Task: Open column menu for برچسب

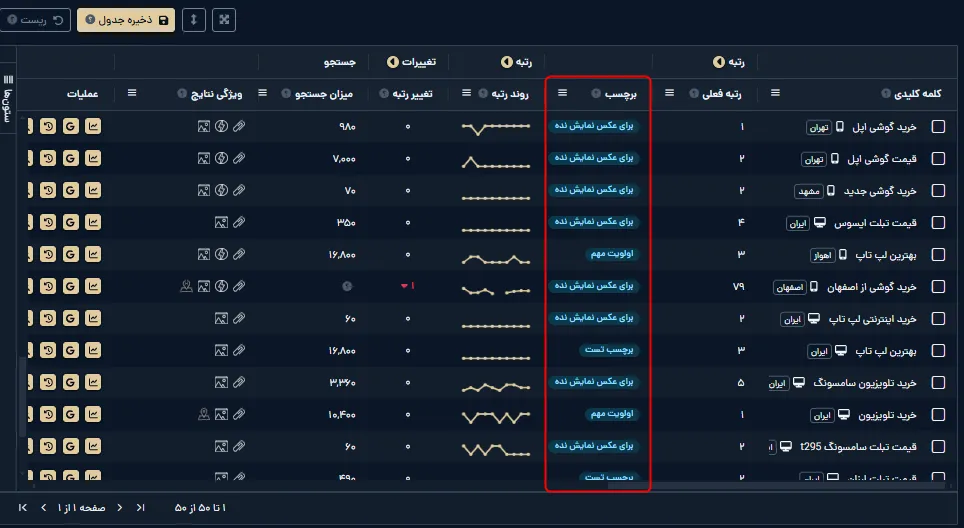Action: coord(563,93)
